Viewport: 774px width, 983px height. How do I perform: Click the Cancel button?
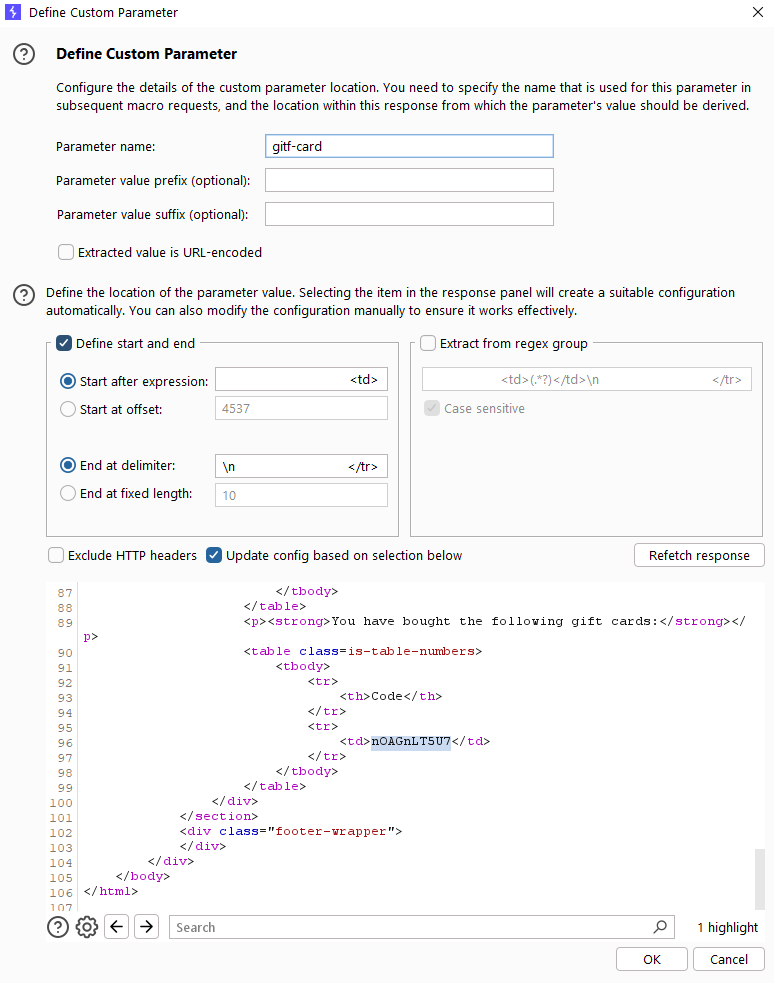[x=728, y=959]
